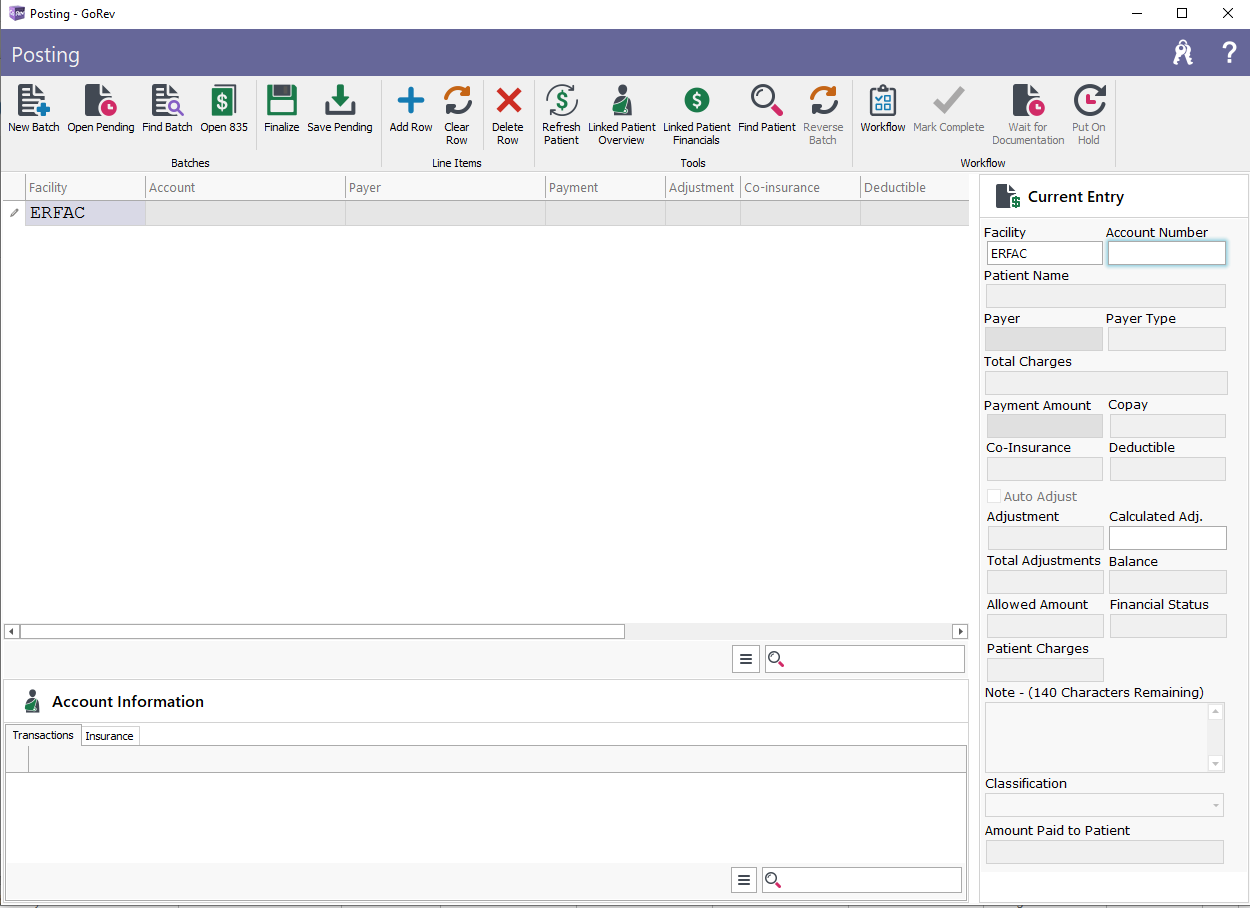Switch to the Transactions tab

[43, 735]
